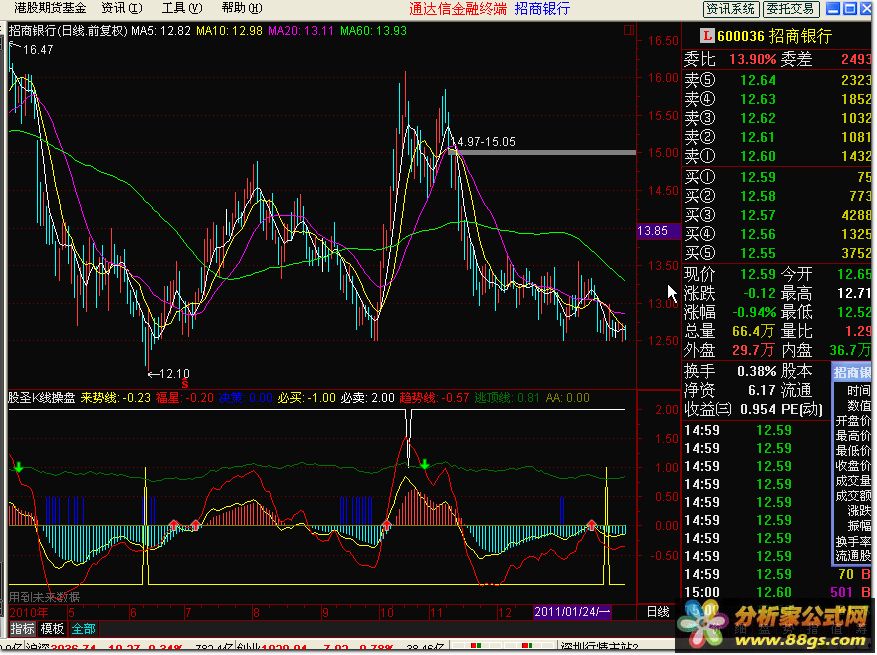Click the 12.10 low price annotation

174,374
